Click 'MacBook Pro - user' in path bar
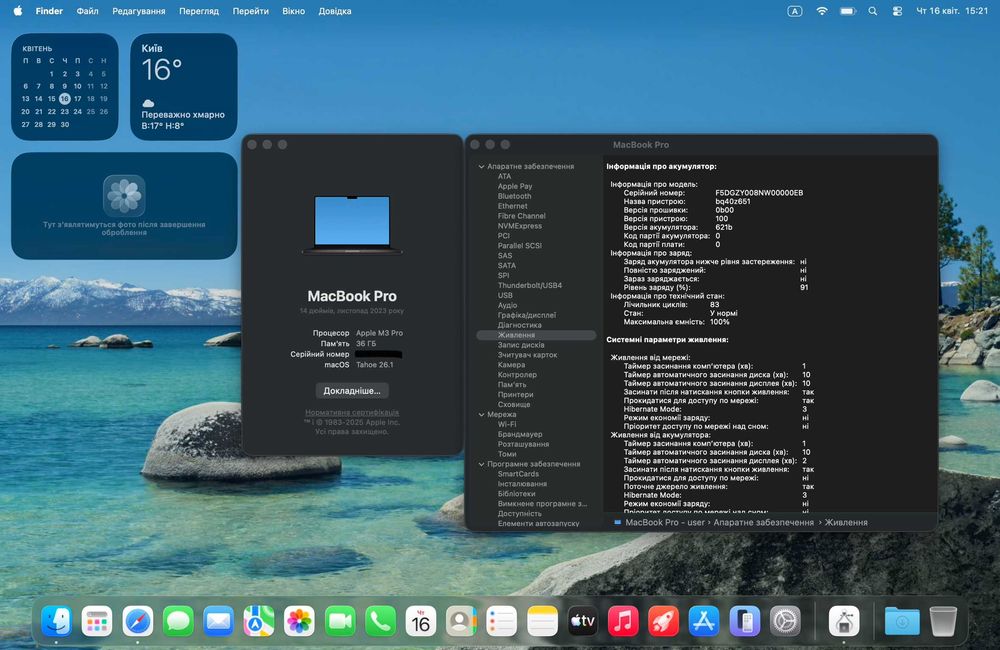1000x650 pixels. (x=665, y=522)
